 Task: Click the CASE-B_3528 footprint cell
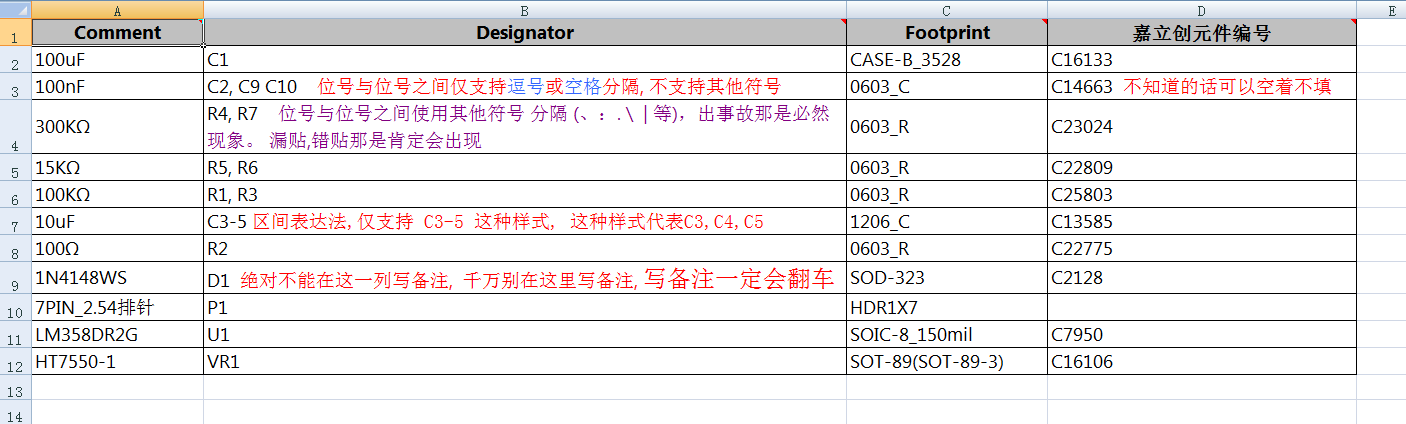pyautogui.click(x=946, y=60)
